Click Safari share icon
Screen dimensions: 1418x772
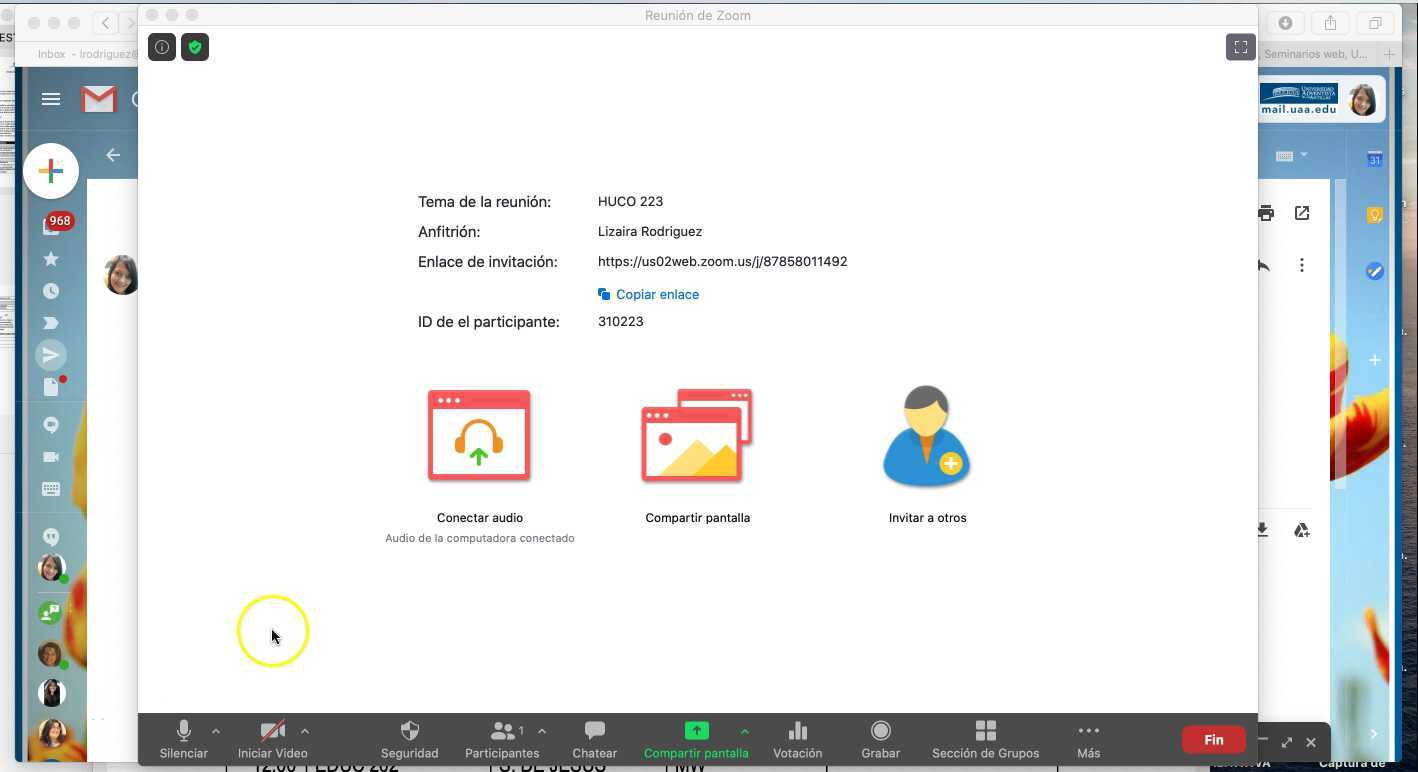point(1330,23)
